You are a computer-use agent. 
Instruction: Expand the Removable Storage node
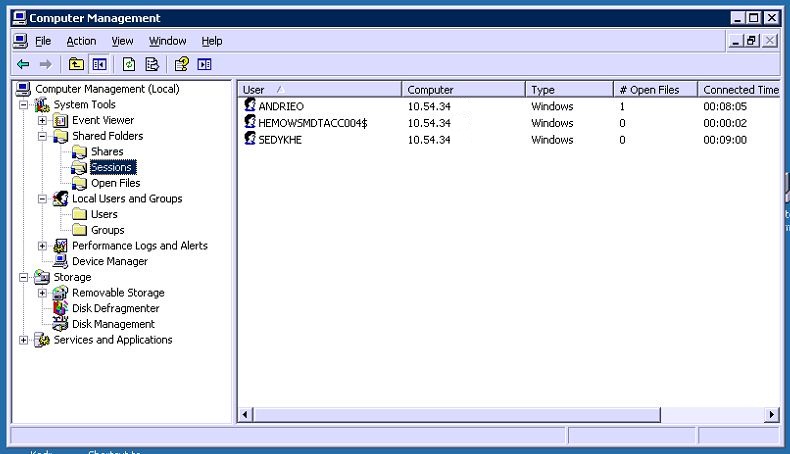[42, 293]
